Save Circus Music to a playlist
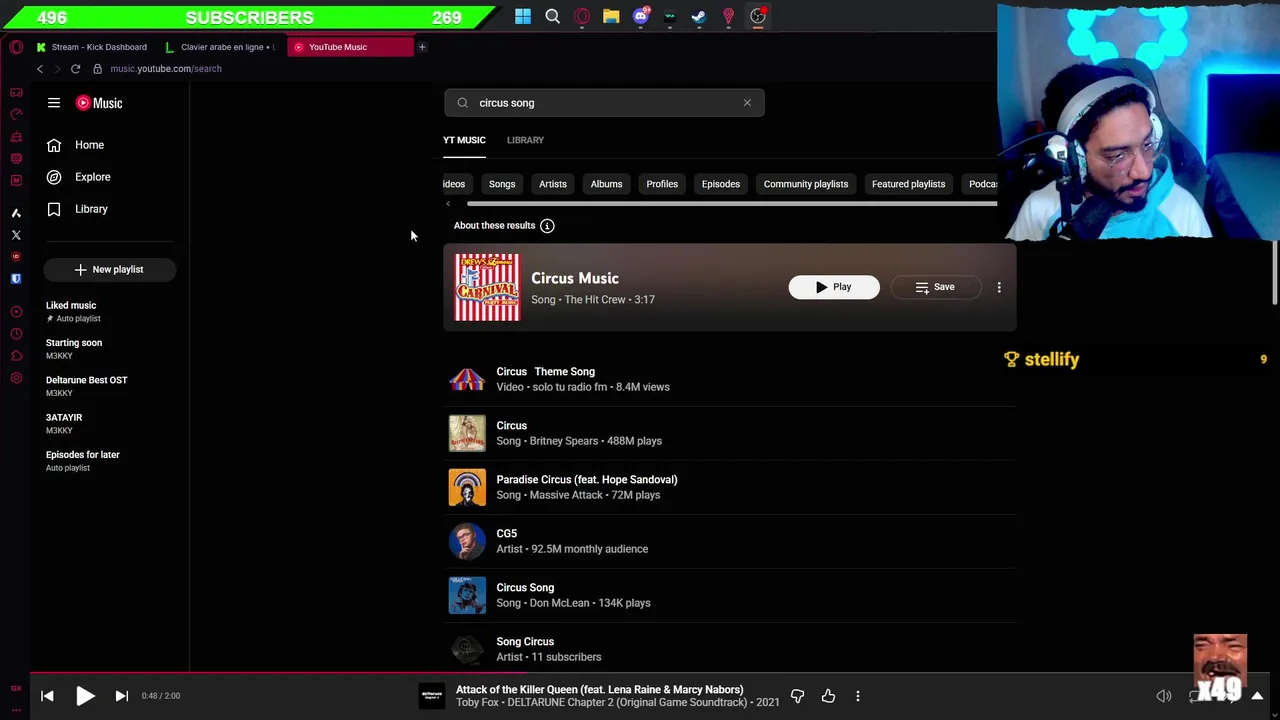This screenshot has width=1280, height=720. click(x=936, y=287)
